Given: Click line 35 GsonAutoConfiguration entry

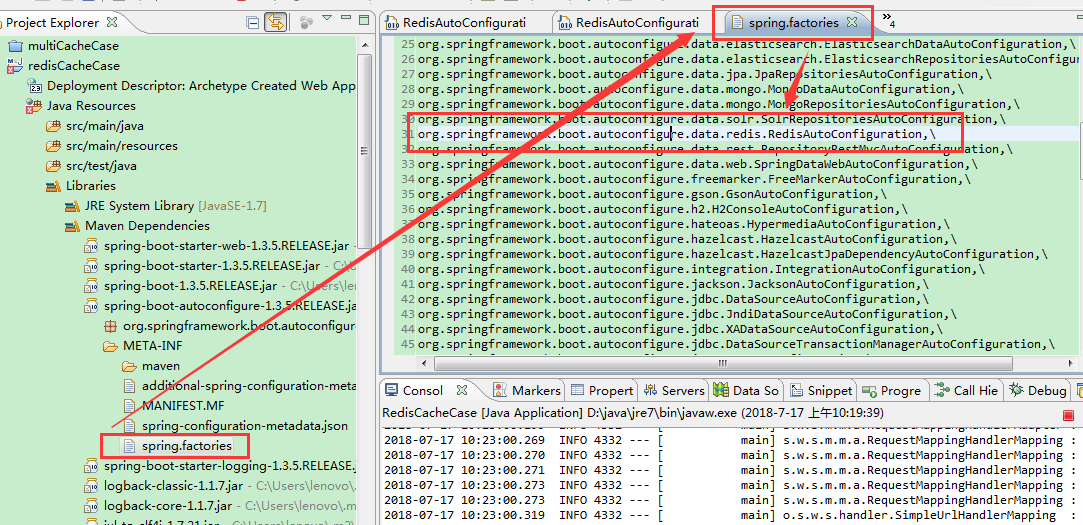Looking at the screenshot, I should [652, 194].
